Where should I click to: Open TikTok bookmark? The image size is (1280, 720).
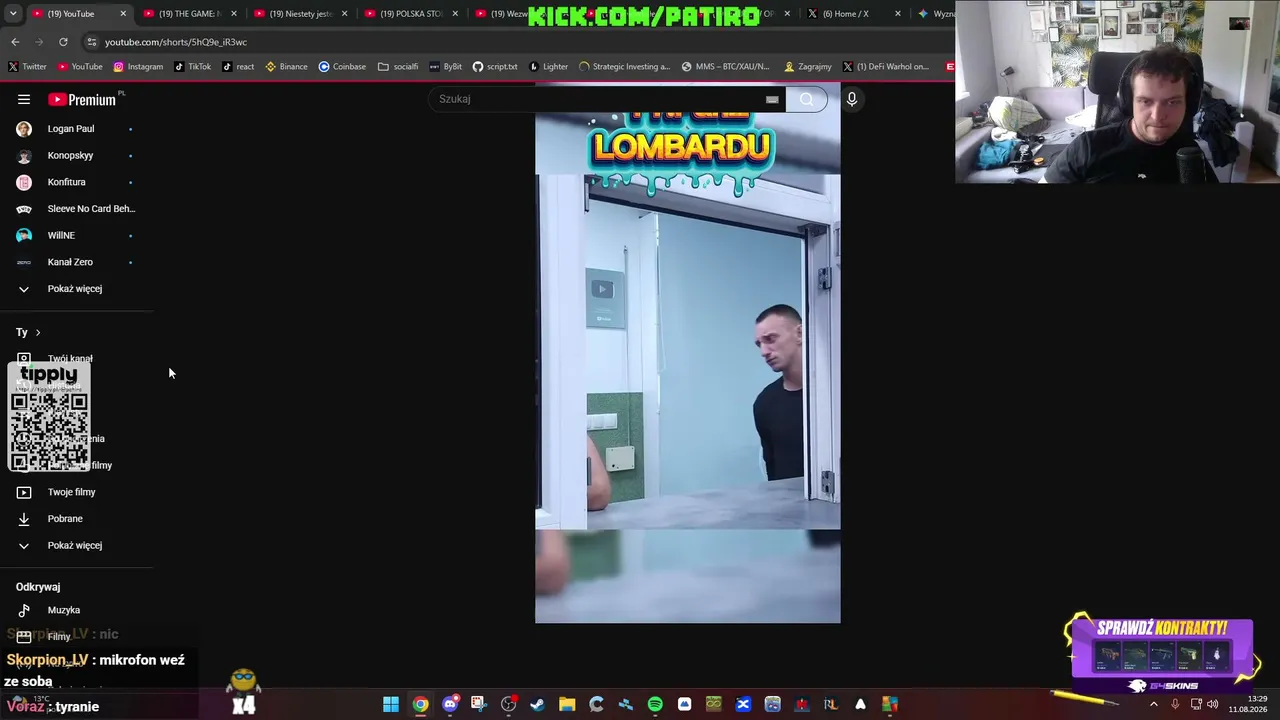coord(193,67)
